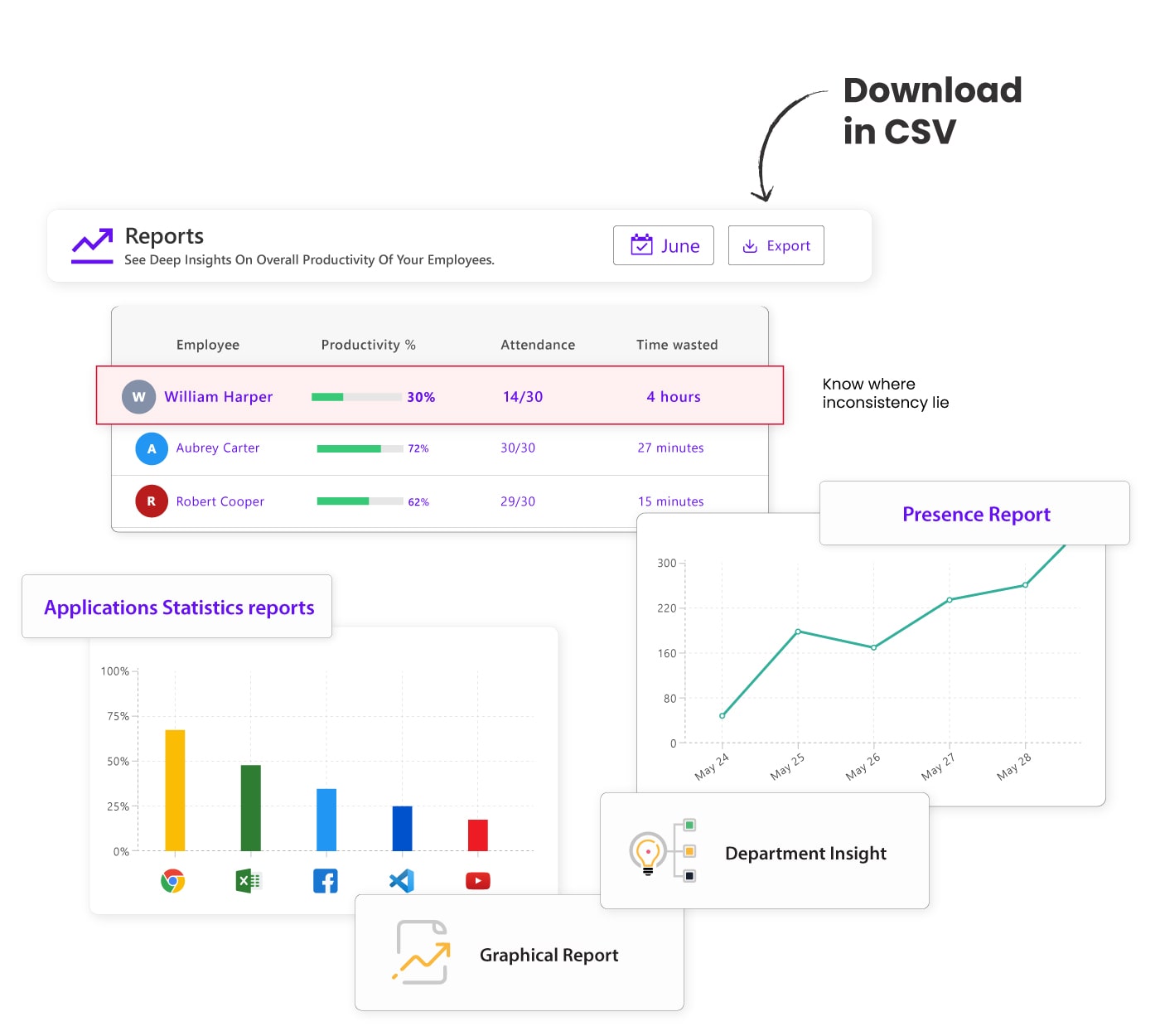Select the VS Code icon in the chart
The image size is (1160, 1036).
401,881
